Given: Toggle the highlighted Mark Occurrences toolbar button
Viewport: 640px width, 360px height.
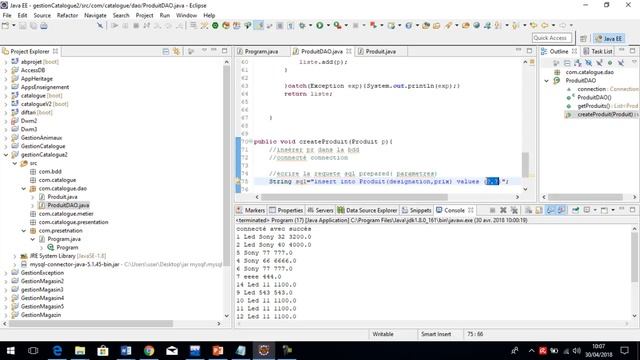Looking at the screenshot, I should click(x=259, y=26).
